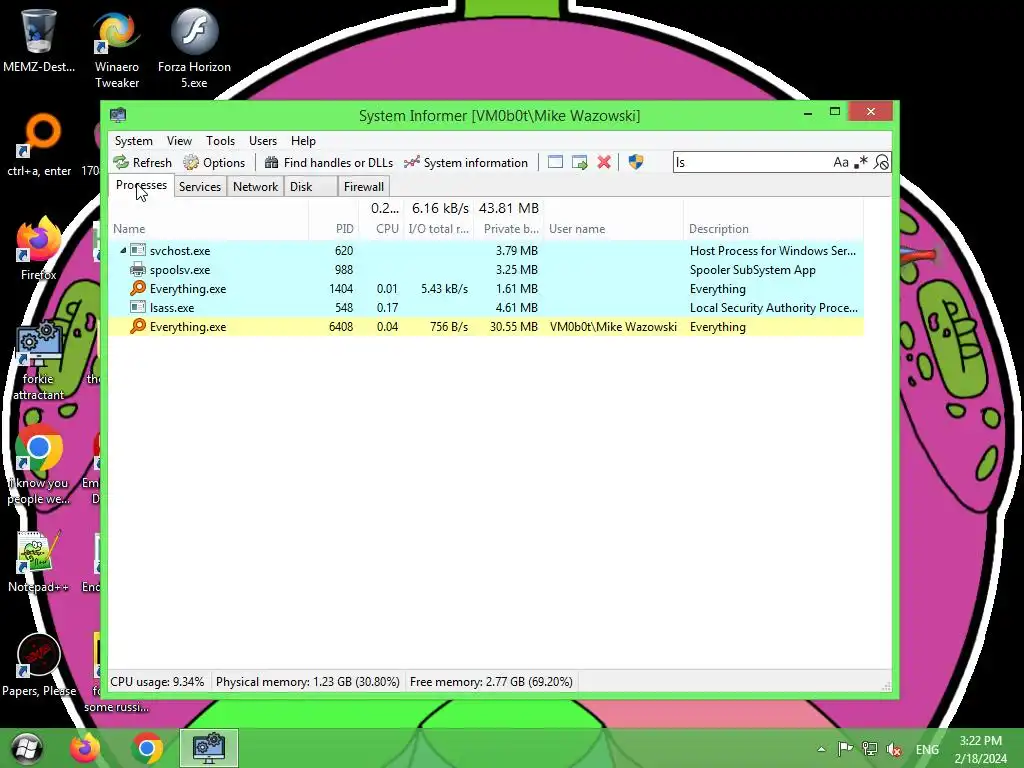
Task: Select the lsass.exe process row
Action: pos(487,308)
